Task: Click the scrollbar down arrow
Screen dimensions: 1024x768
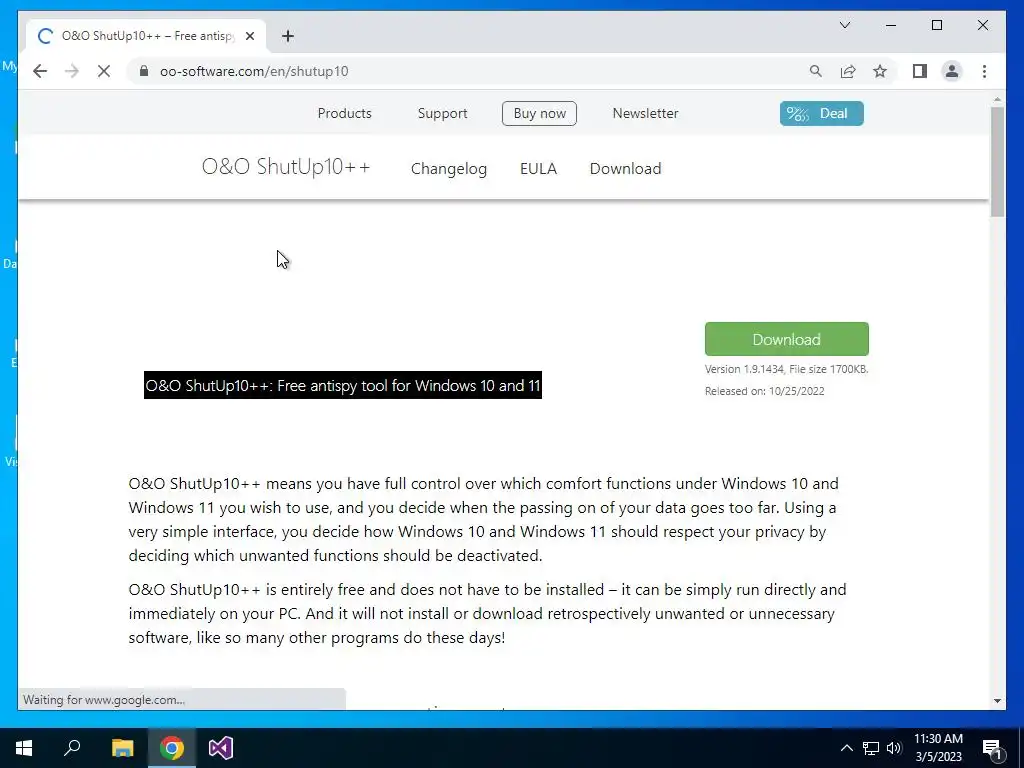Action: pos(997,701)
